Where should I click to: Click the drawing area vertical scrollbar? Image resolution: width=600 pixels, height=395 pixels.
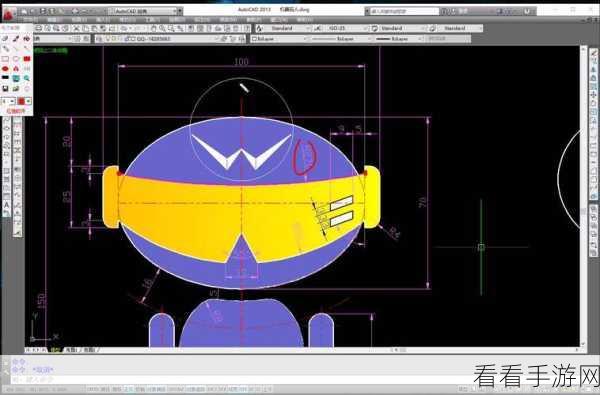coord(583,196)
